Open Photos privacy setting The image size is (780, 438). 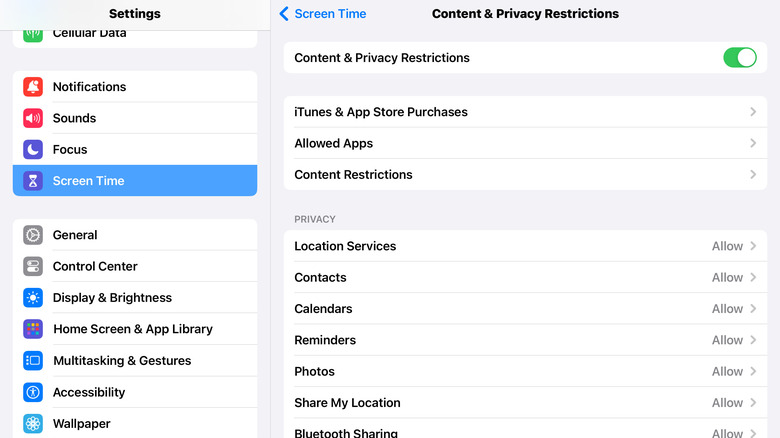tap(525, 371)
